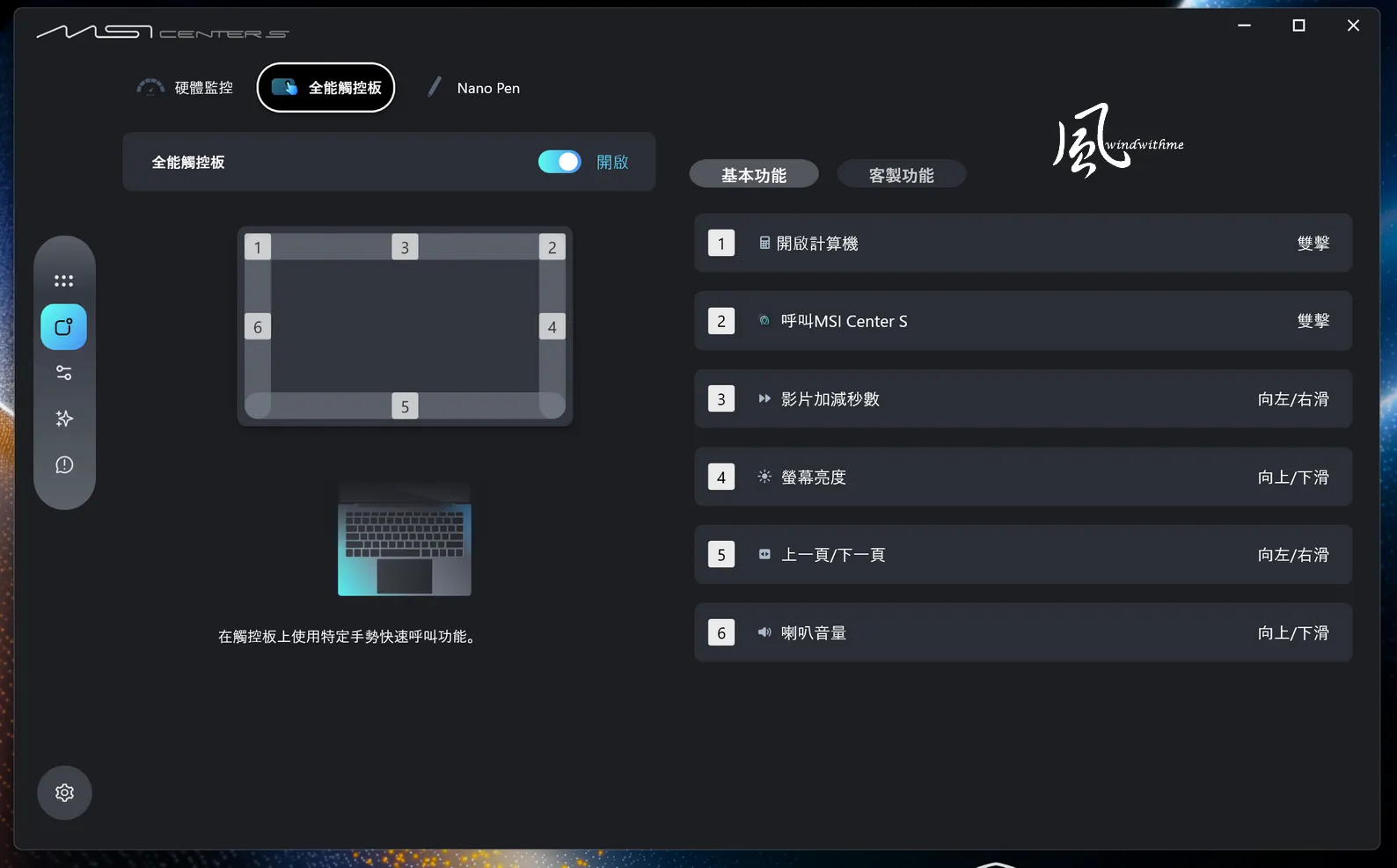Click the MSI Center S icon in row 2
Screen dimensions: 1397x868
click(x=764, y=321)
